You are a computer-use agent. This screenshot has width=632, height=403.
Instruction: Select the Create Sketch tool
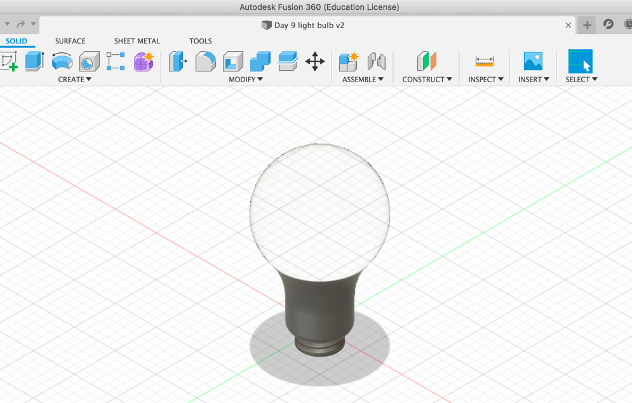point(8,61)
